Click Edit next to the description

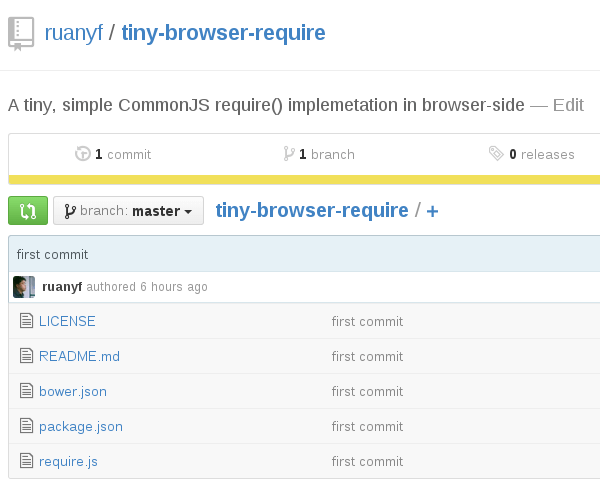tap(568, 105)
